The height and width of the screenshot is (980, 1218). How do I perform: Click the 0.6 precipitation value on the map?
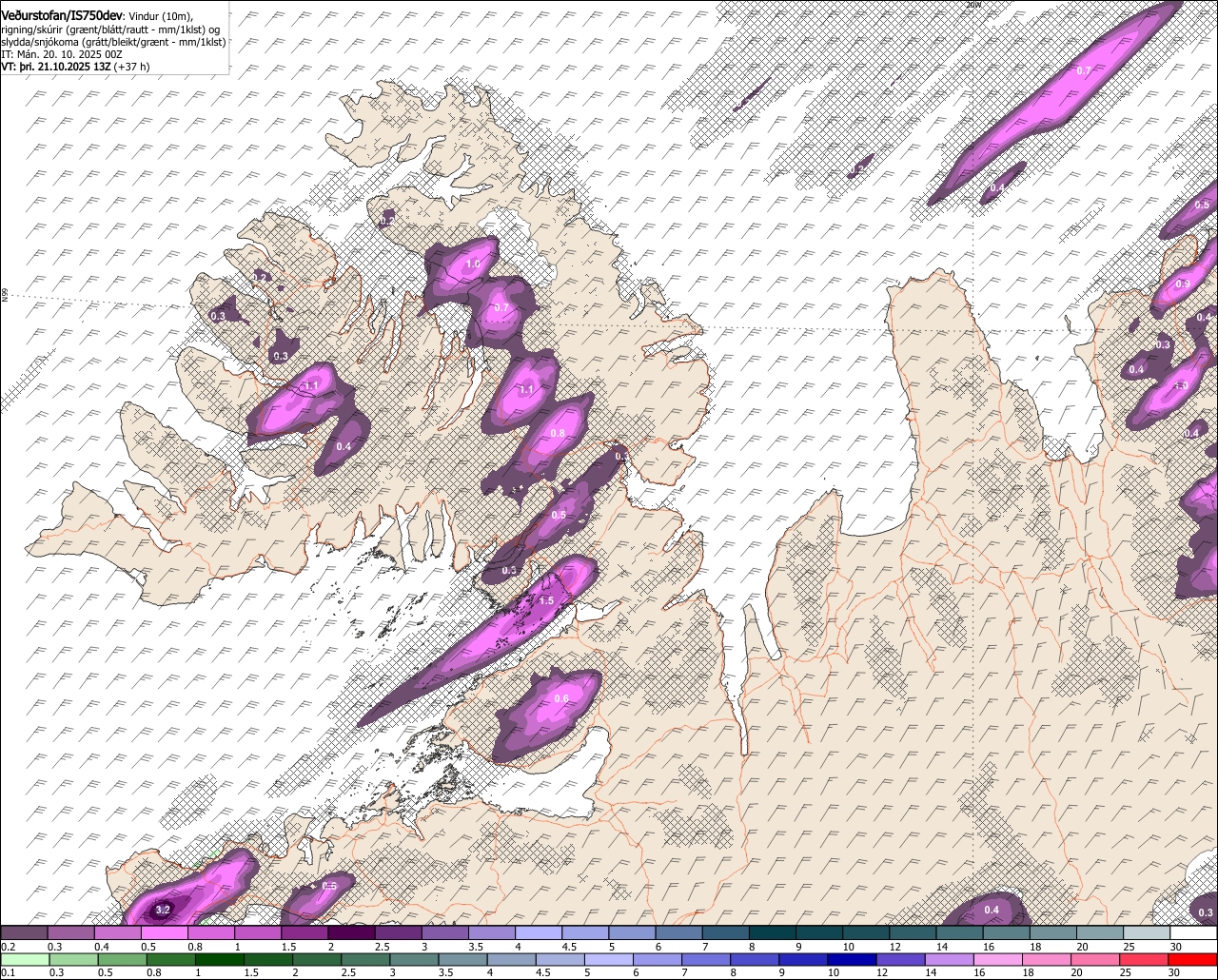561,699
